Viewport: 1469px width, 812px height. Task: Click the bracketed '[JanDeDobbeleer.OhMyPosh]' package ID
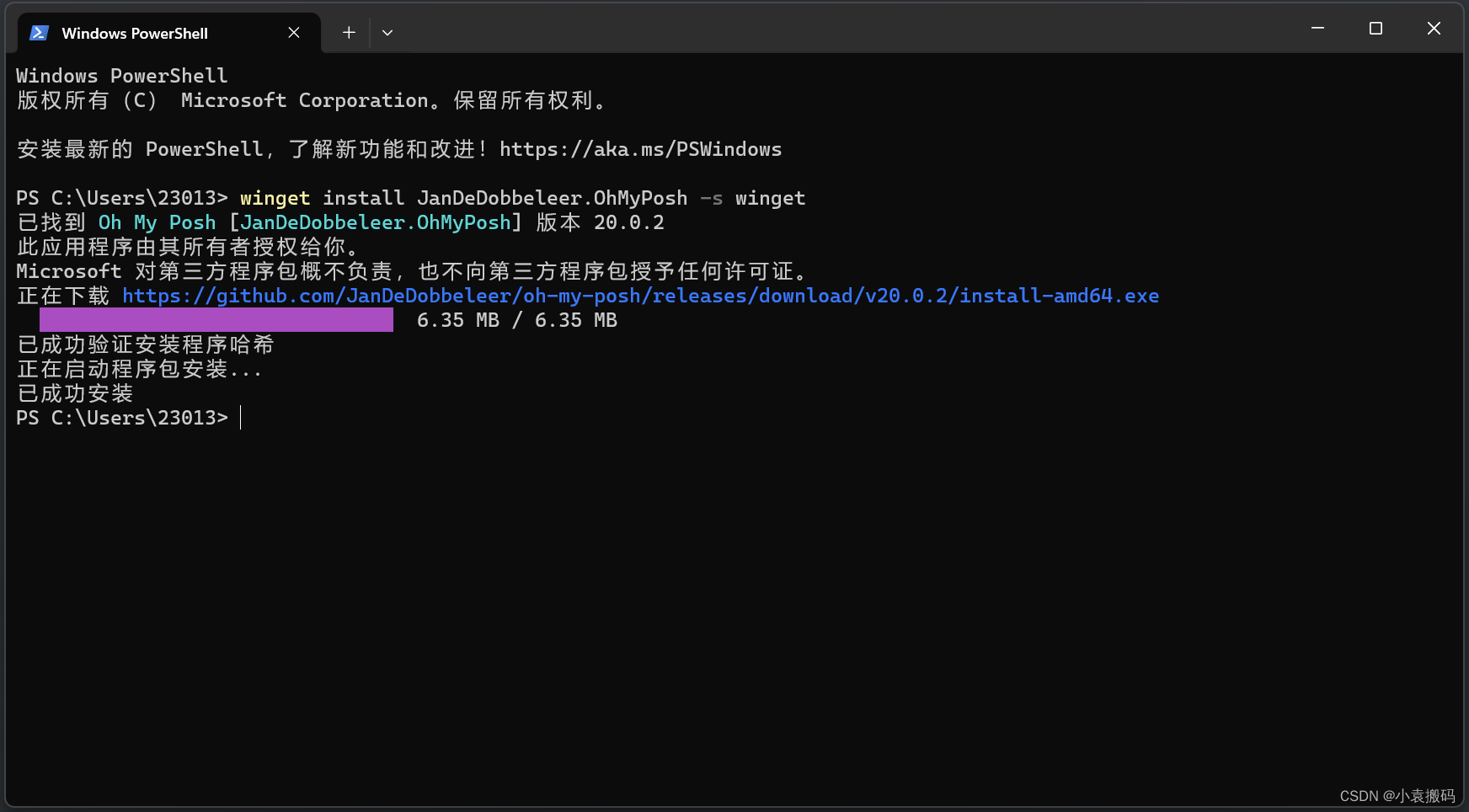tap(376, 222)
